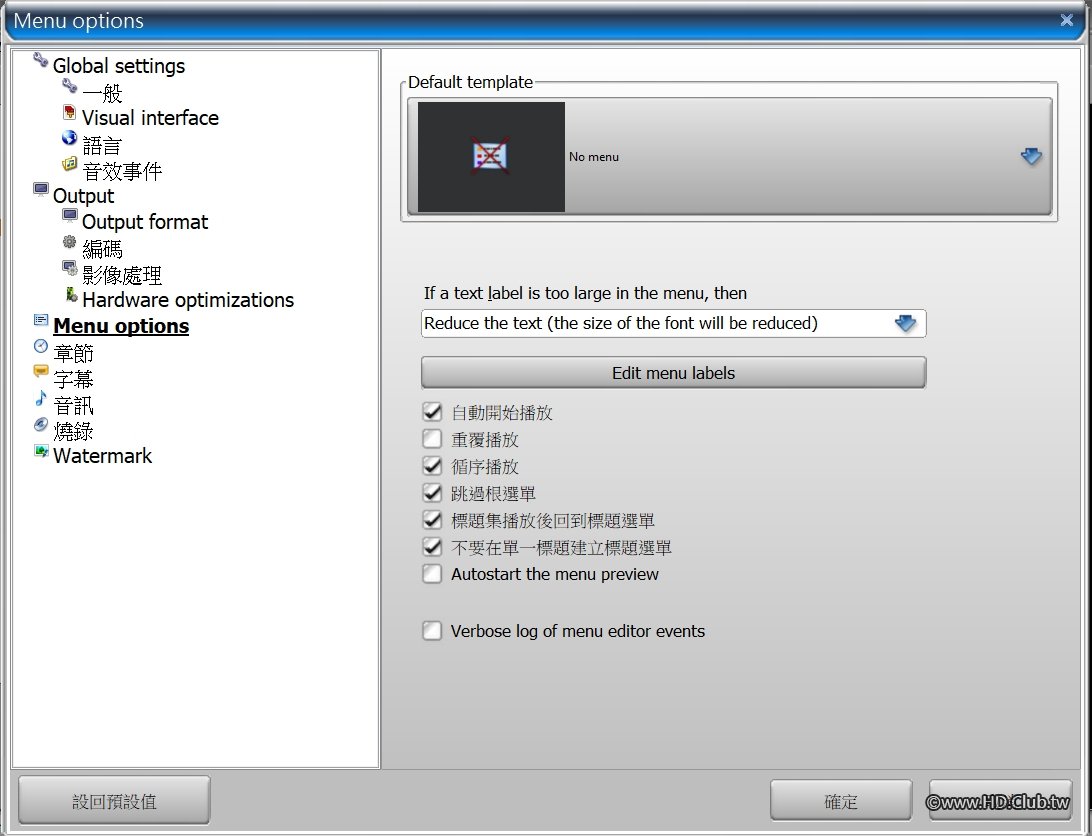Click the Watermark picture icon
The width and height of the screenshot is (1092, 836).
tap(41, 451)
